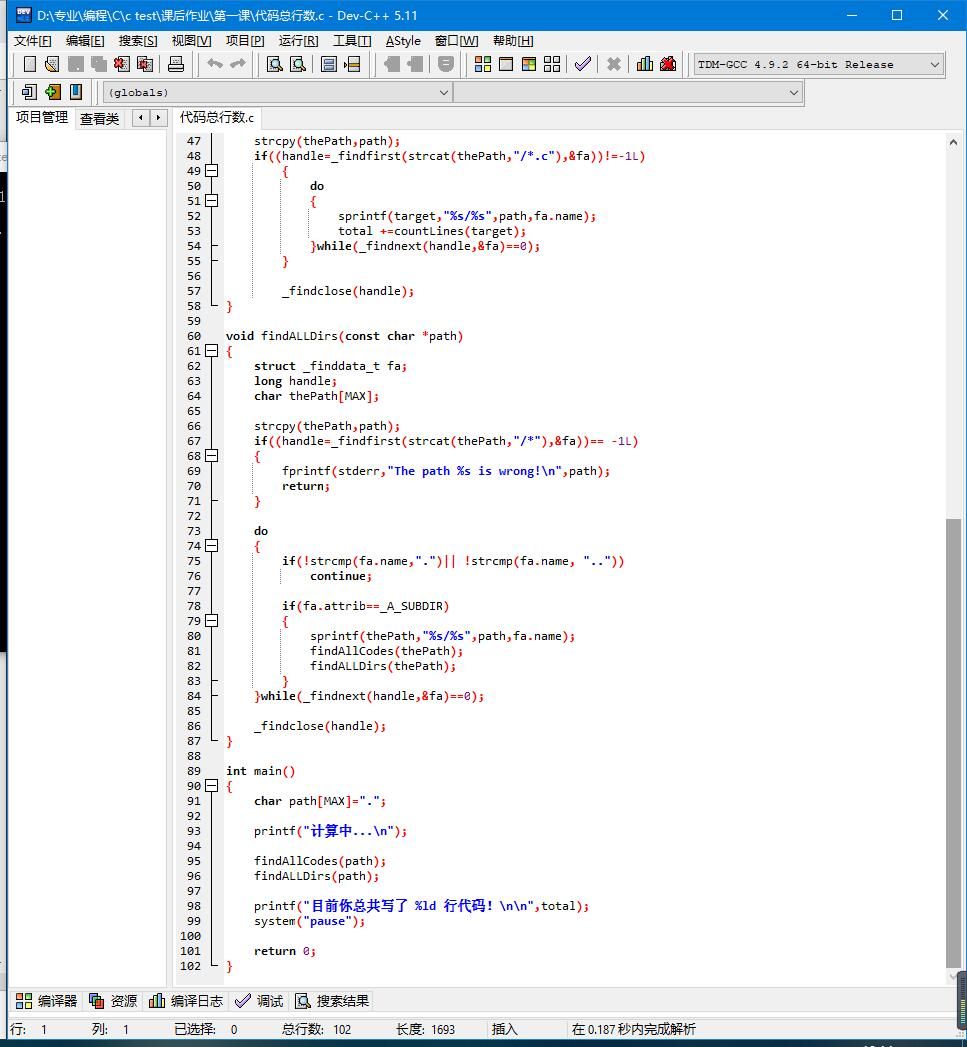The image size is (967, 1047).
Task: Click the editor vertical scrollbar thumb
Action: [x=953, y=744]
